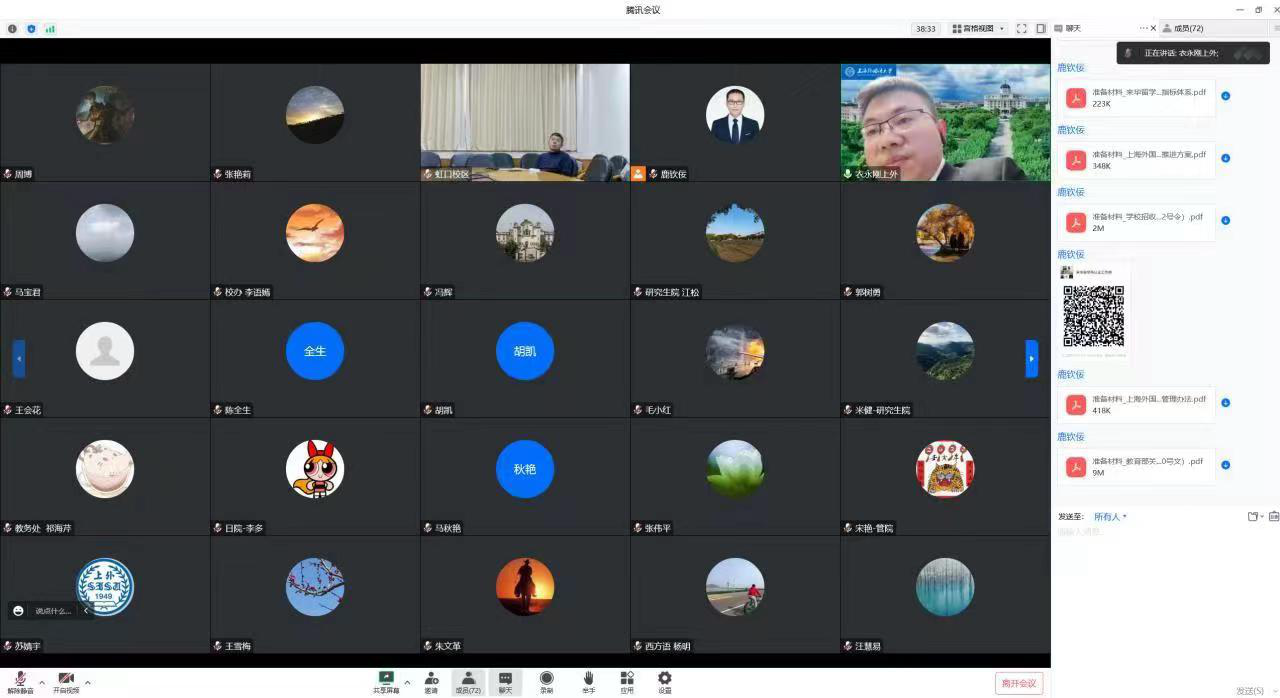Go to next page of participants

1032,359
